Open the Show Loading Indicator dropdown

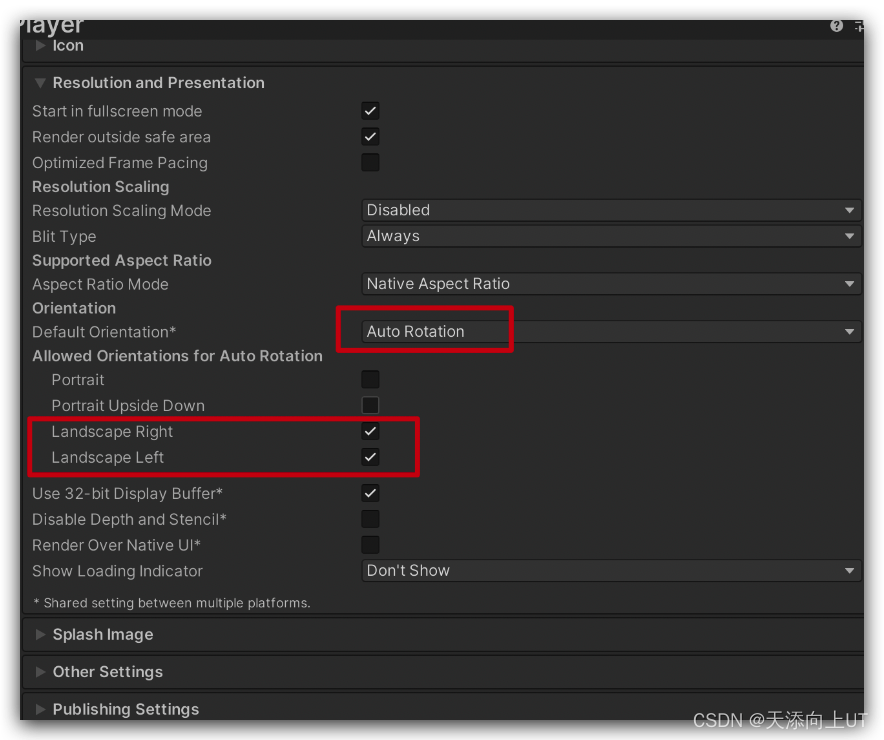[611, 571]
